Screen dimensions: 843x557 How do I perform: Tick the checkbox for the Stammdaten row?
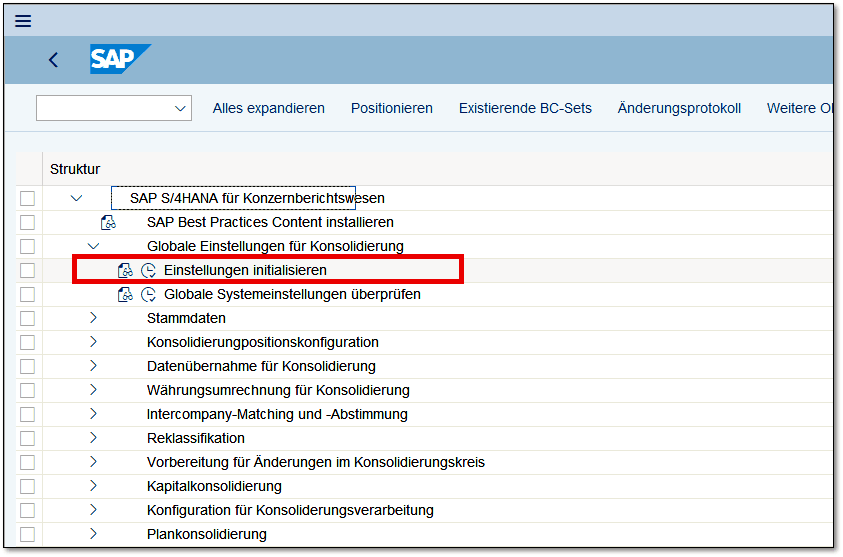27,318
